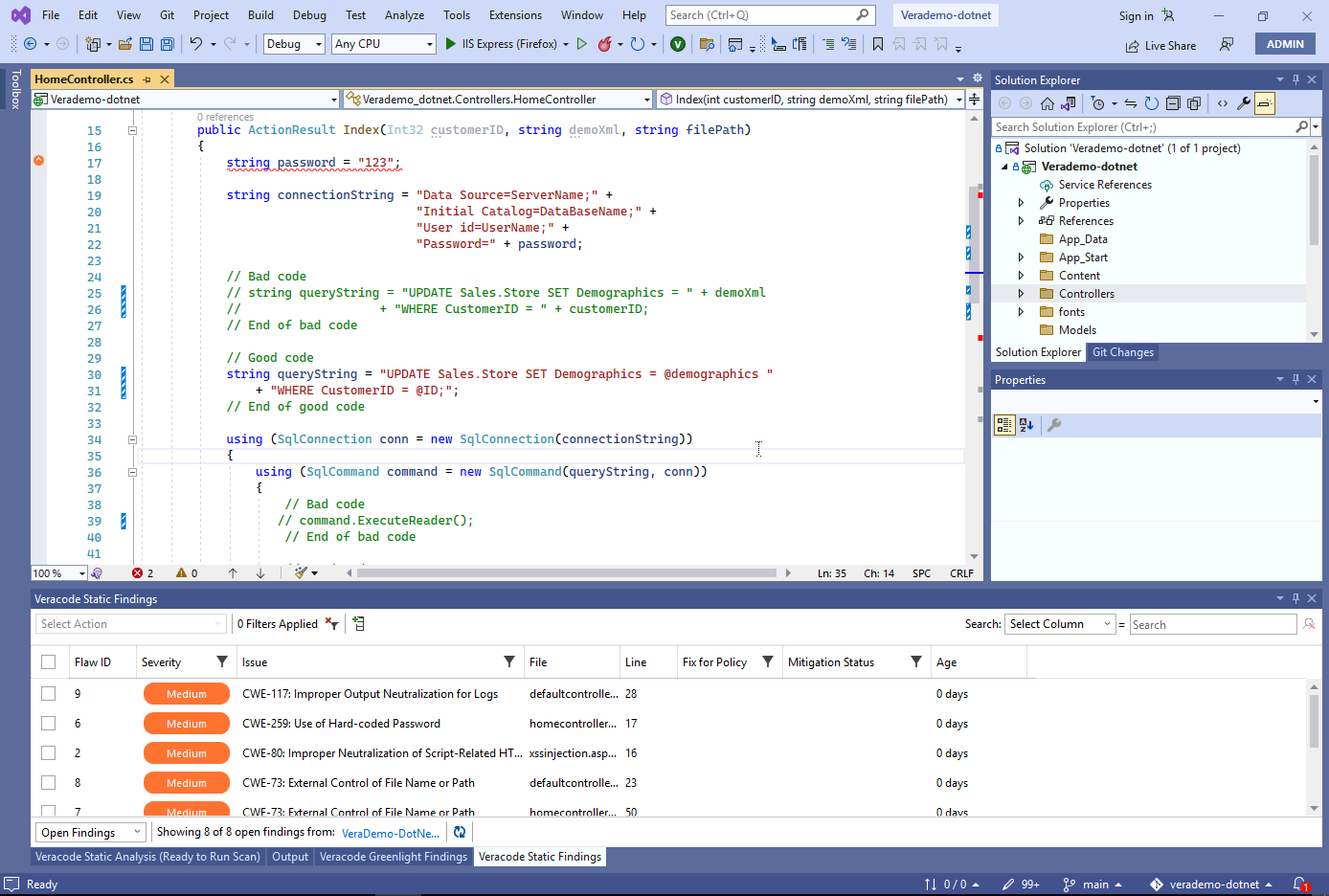Click the Hot Reload flame icon

click(x=604, y=44)
